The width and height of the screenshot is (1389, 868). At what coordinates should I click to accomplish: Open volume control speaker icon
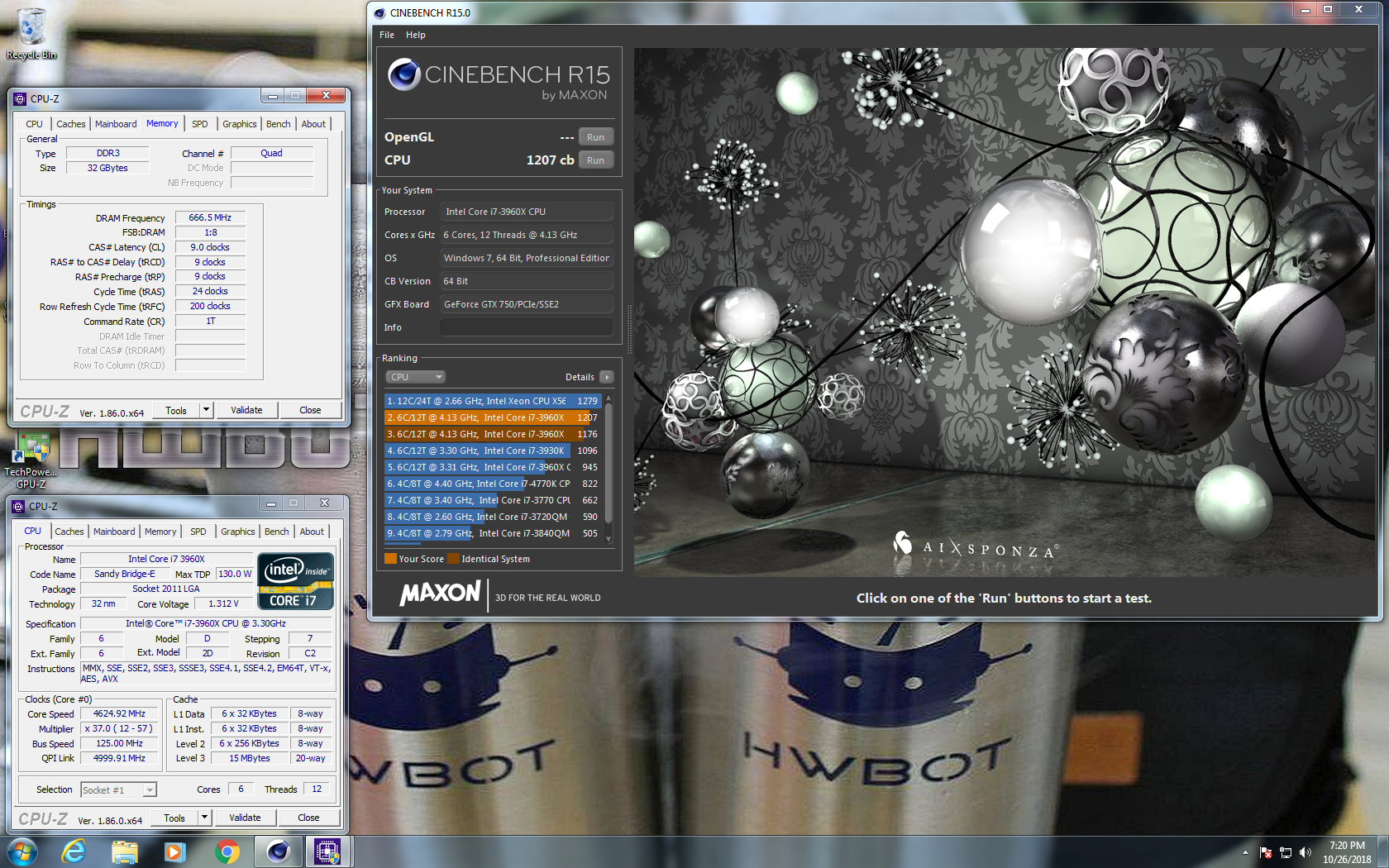pos(1305,852)
